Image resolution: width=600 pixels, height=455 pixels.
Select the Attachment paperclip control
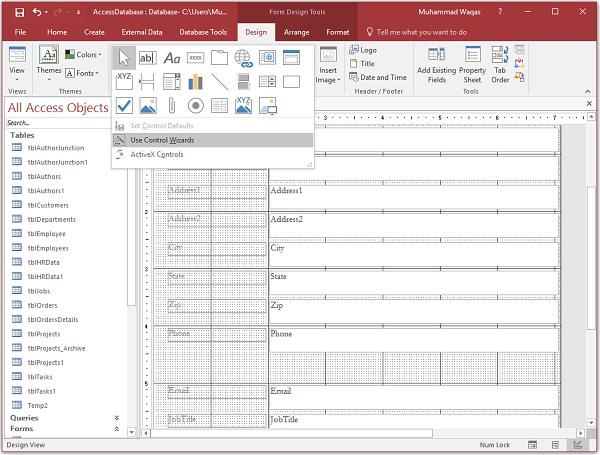(172, 105)
